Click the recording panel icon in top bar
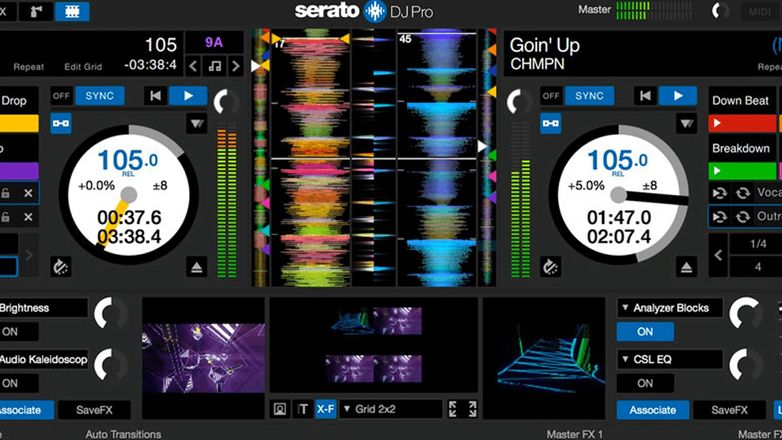782x440 pixels. [35, 11]
